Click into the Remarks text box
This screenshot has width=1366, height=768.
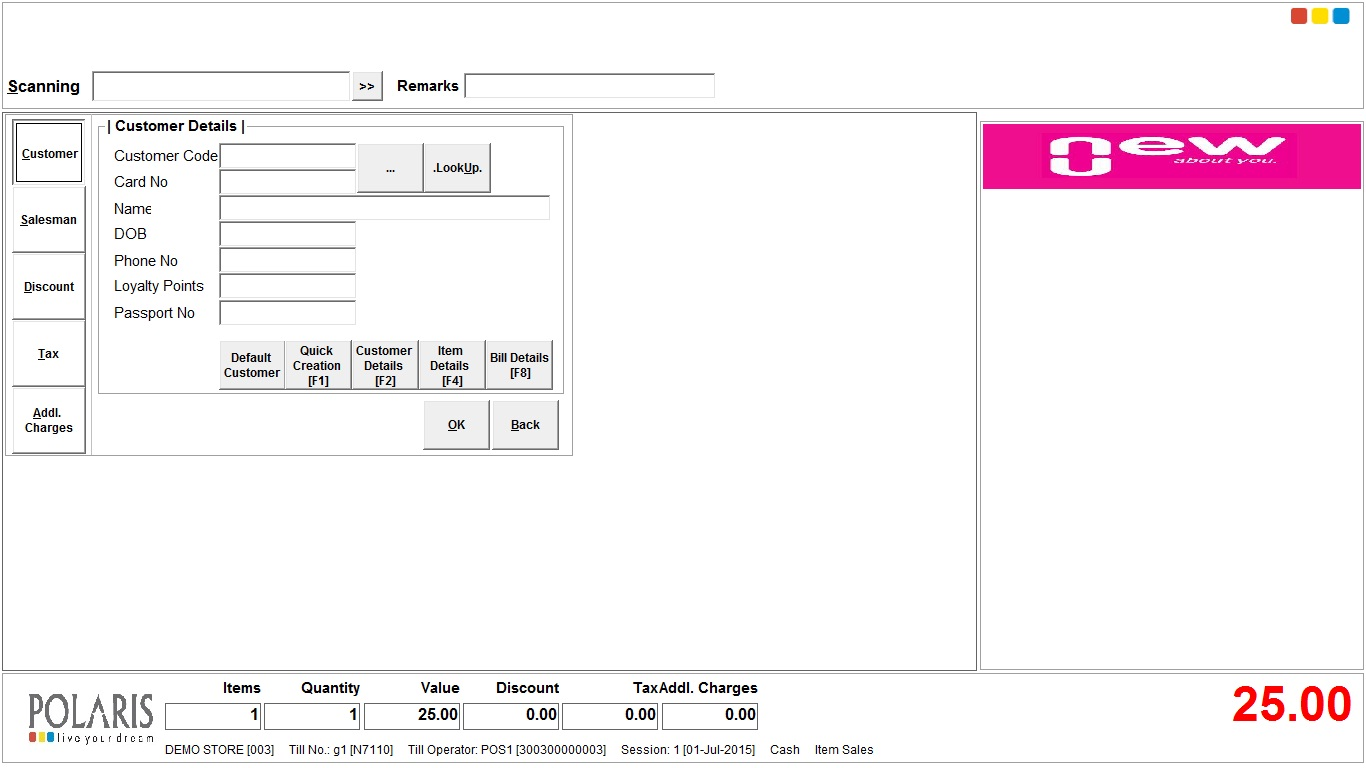(x=590, y=86)
